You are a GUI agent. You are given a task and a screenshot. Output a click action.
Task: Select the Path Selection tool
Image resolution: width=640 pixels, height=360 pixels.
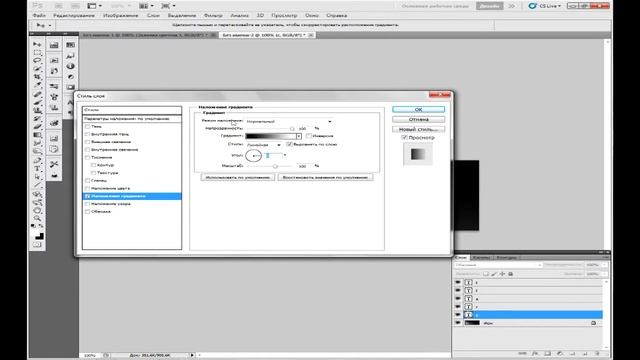pyautogui.click(x=37, y=177)
